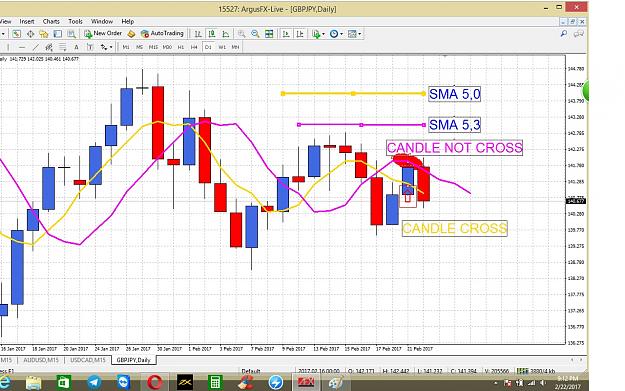
Task: Click the zoom out magnifier
Action: tap(255, 34)
